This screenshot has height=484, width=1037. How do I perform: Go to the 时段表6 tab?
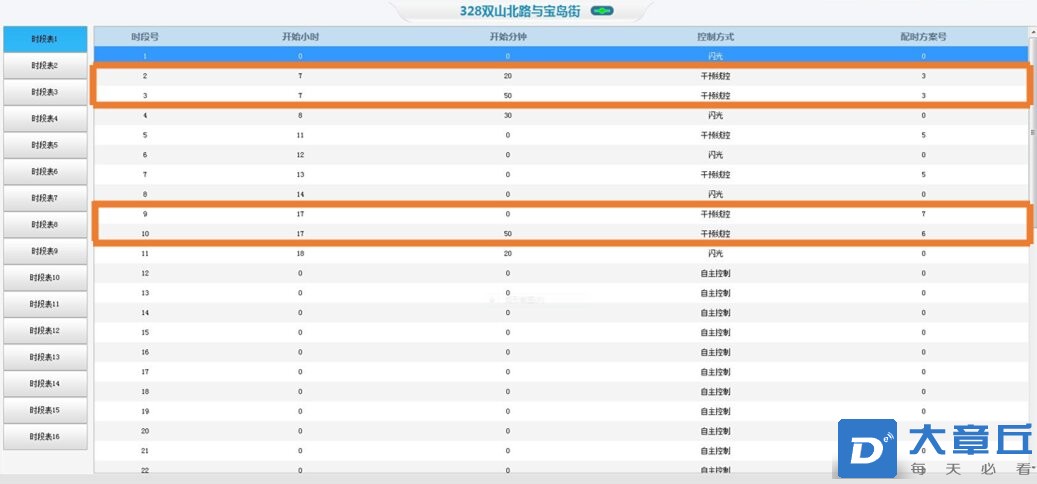45,171
